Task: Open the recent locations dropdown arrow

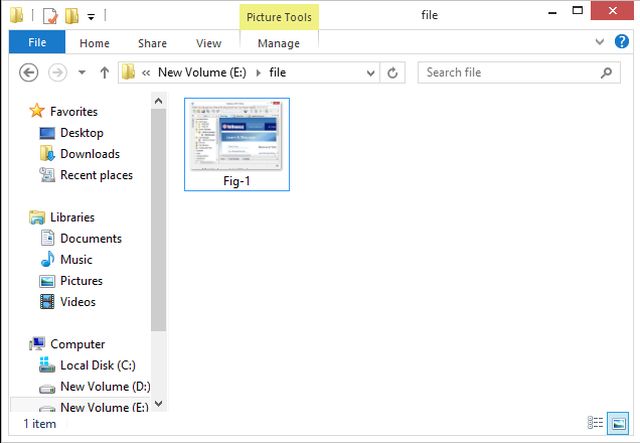Action: click(x=82, y=73)
